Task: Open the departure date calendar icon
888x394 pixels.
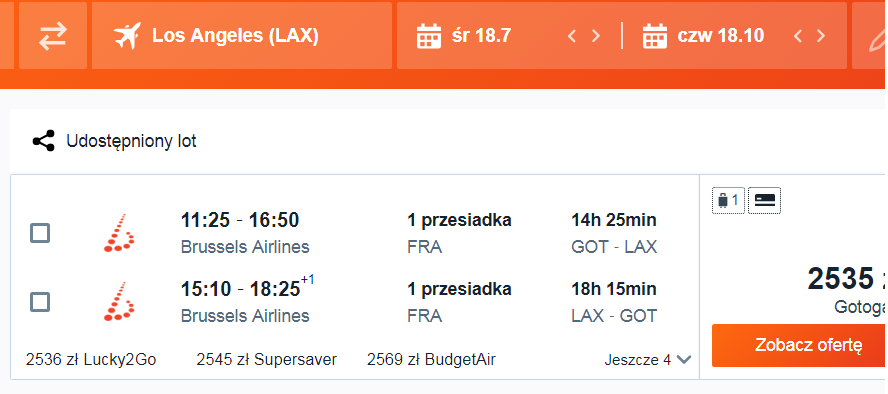Action: click(x=429, y=36)
